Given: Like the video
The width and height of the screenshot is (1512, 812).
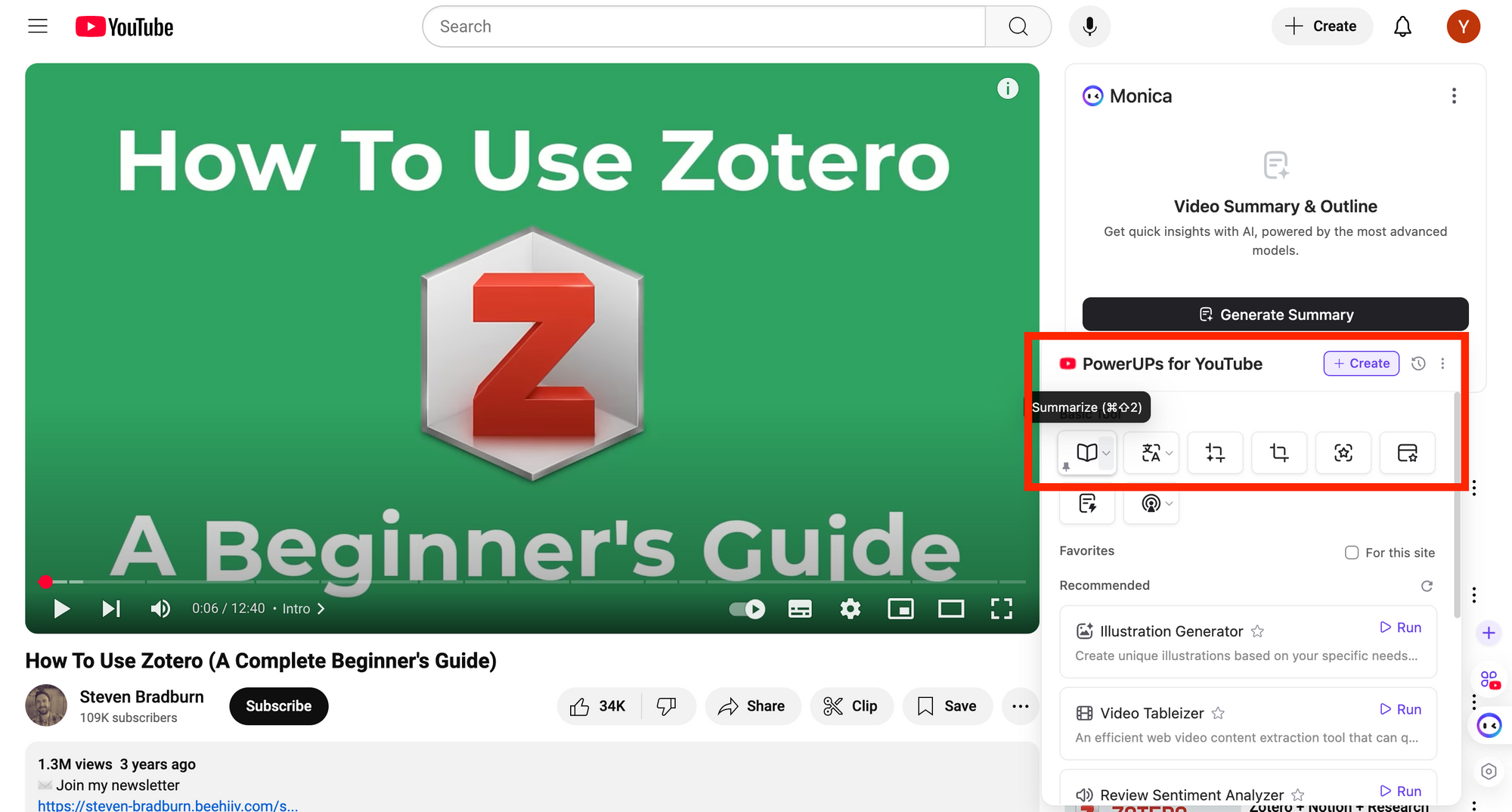Looking at the screenshot, I should (x=598, y=706).
